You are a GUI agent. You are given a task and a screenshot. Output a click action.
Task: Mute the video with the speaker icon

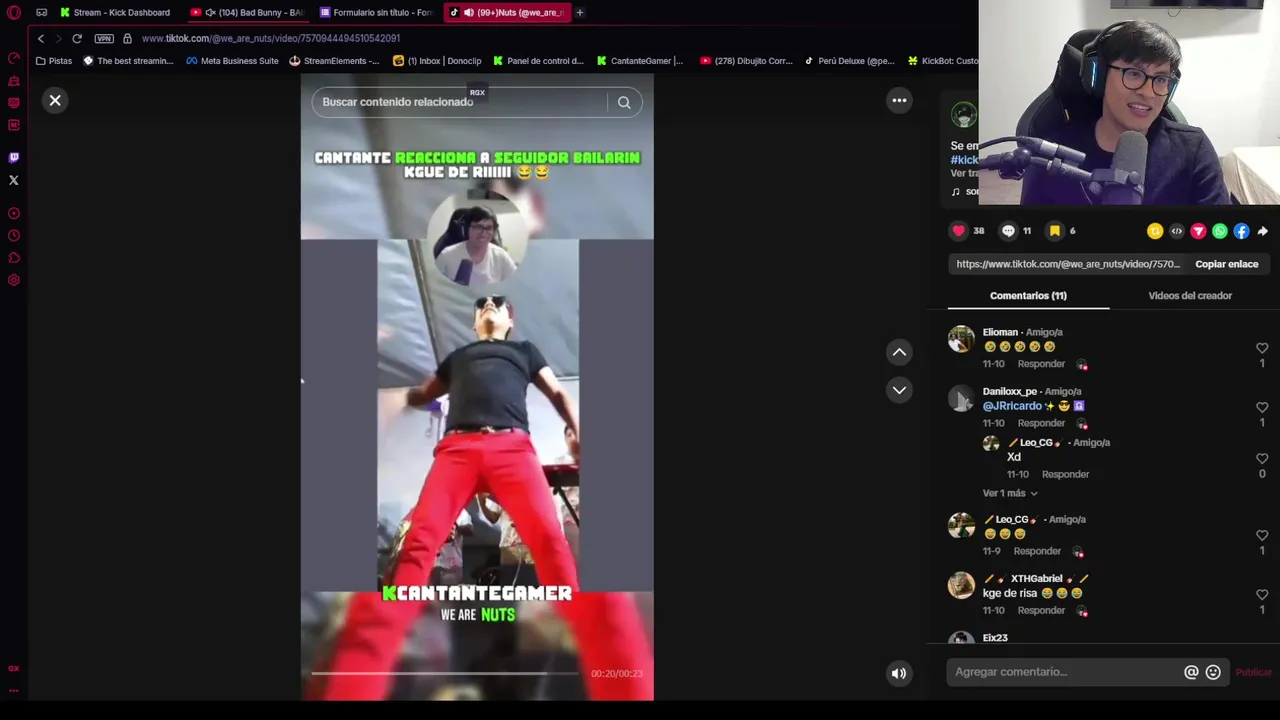[x=899, y=673]
